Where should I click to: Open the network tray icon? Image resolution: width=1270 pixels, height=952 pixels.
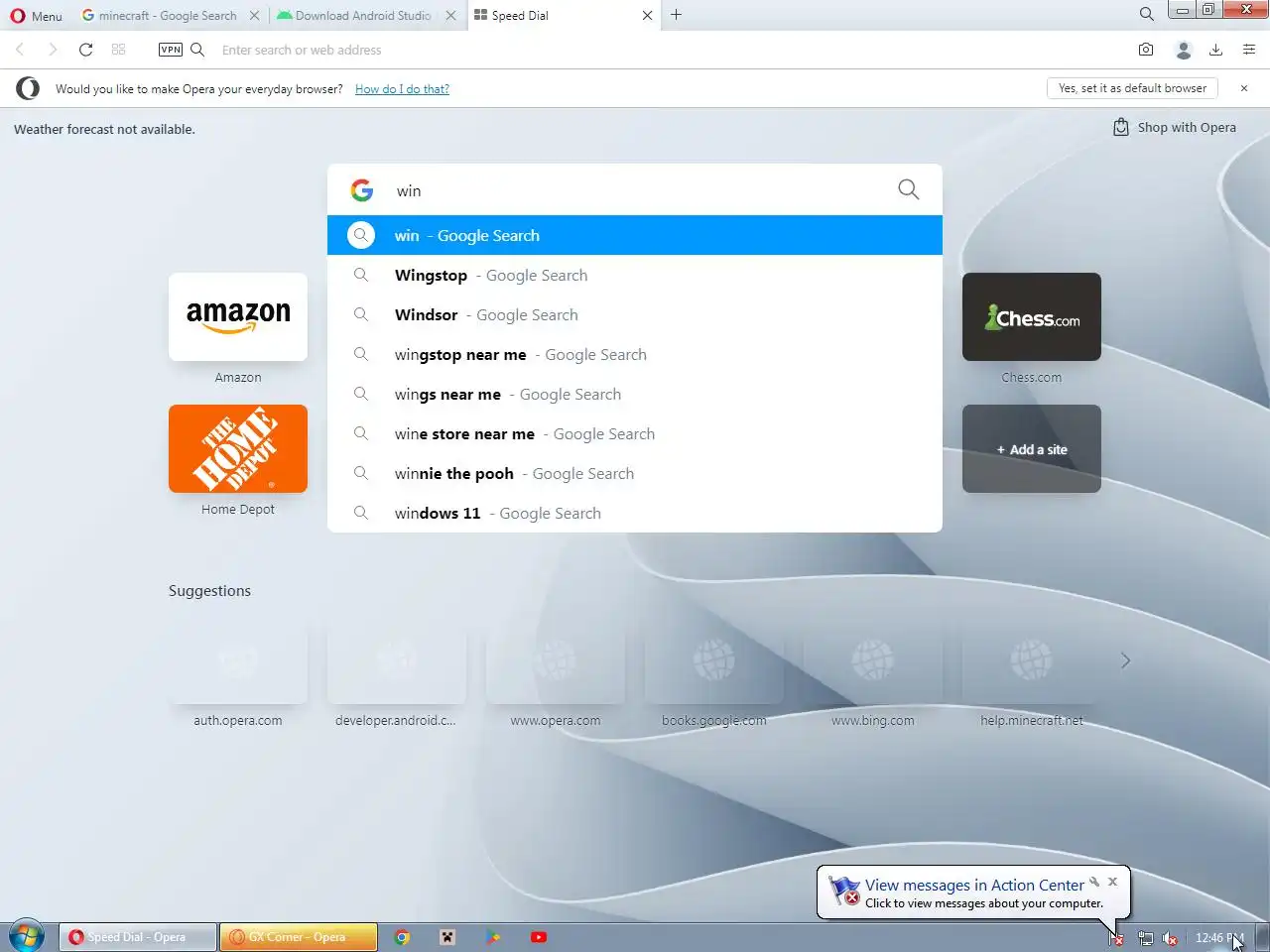click(1145, 938)
